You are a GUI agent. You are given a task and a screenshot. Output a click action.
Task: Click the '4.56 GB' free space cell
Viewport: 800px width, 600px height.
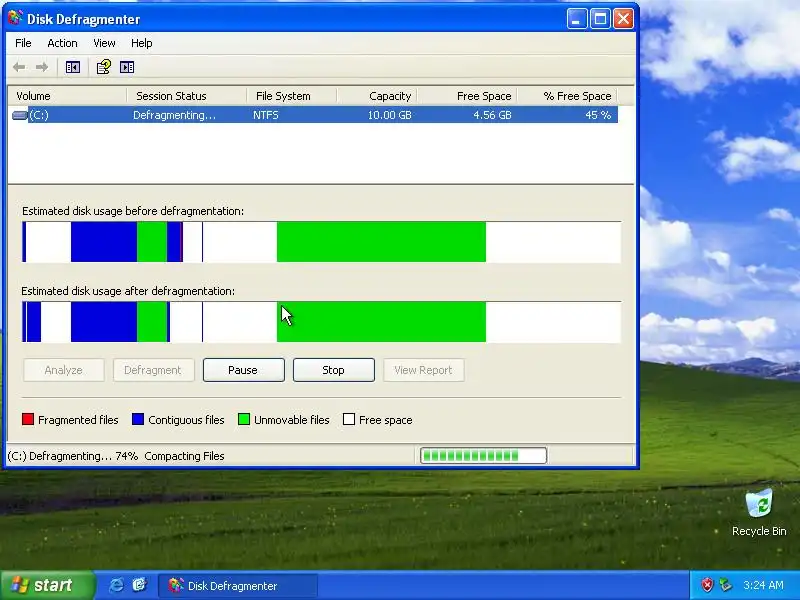pyautogui.click(x=492, y=115)
